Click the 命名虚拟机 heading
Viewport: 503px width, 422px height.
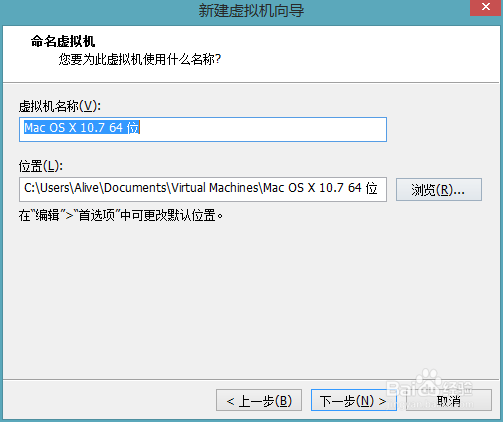pyautogui.click(x=63, y=42)
